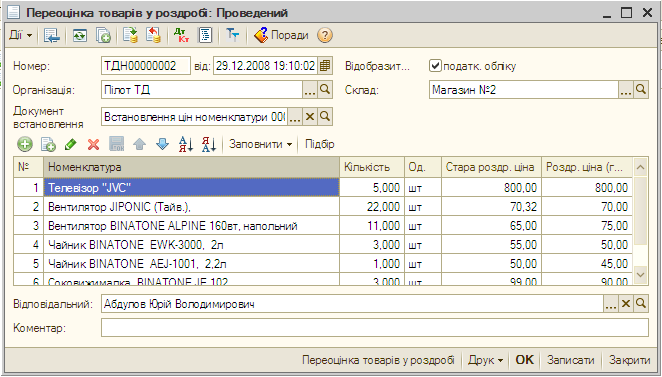
Task: Click the post document icon
Action: [x=130, y=35]
